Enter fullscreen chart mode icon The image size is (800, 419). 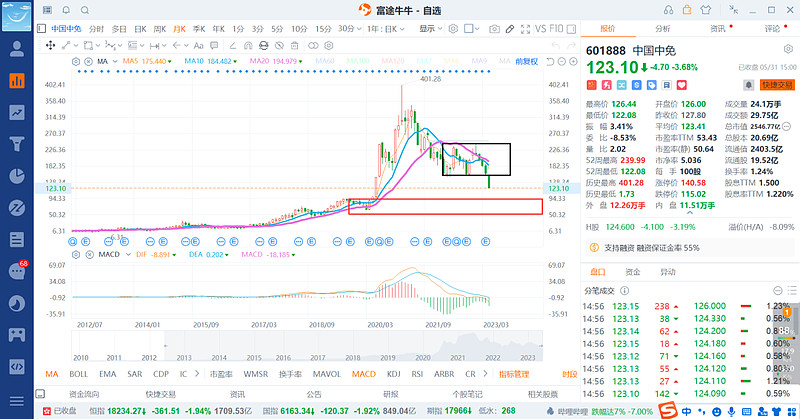[x=526, y=29]
